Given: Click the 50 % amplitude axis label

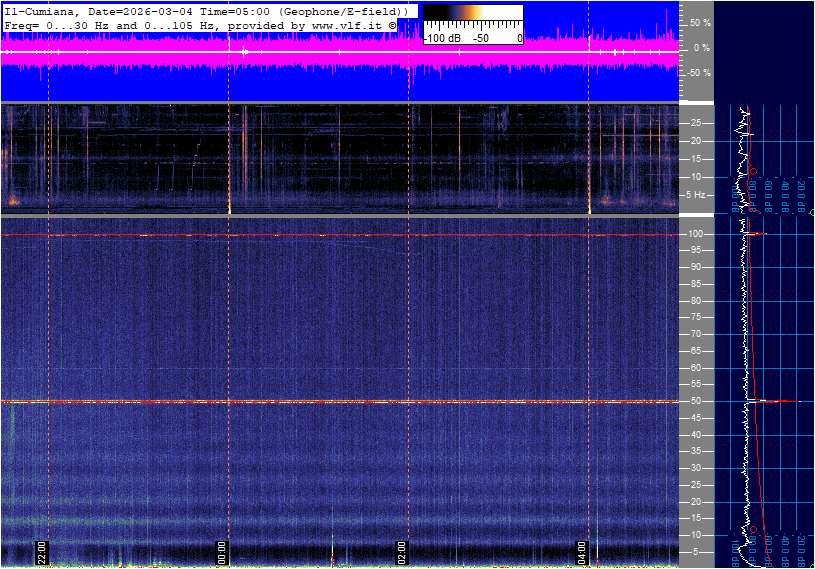Looking at the screenshot, I should click(x=700, y=22).
